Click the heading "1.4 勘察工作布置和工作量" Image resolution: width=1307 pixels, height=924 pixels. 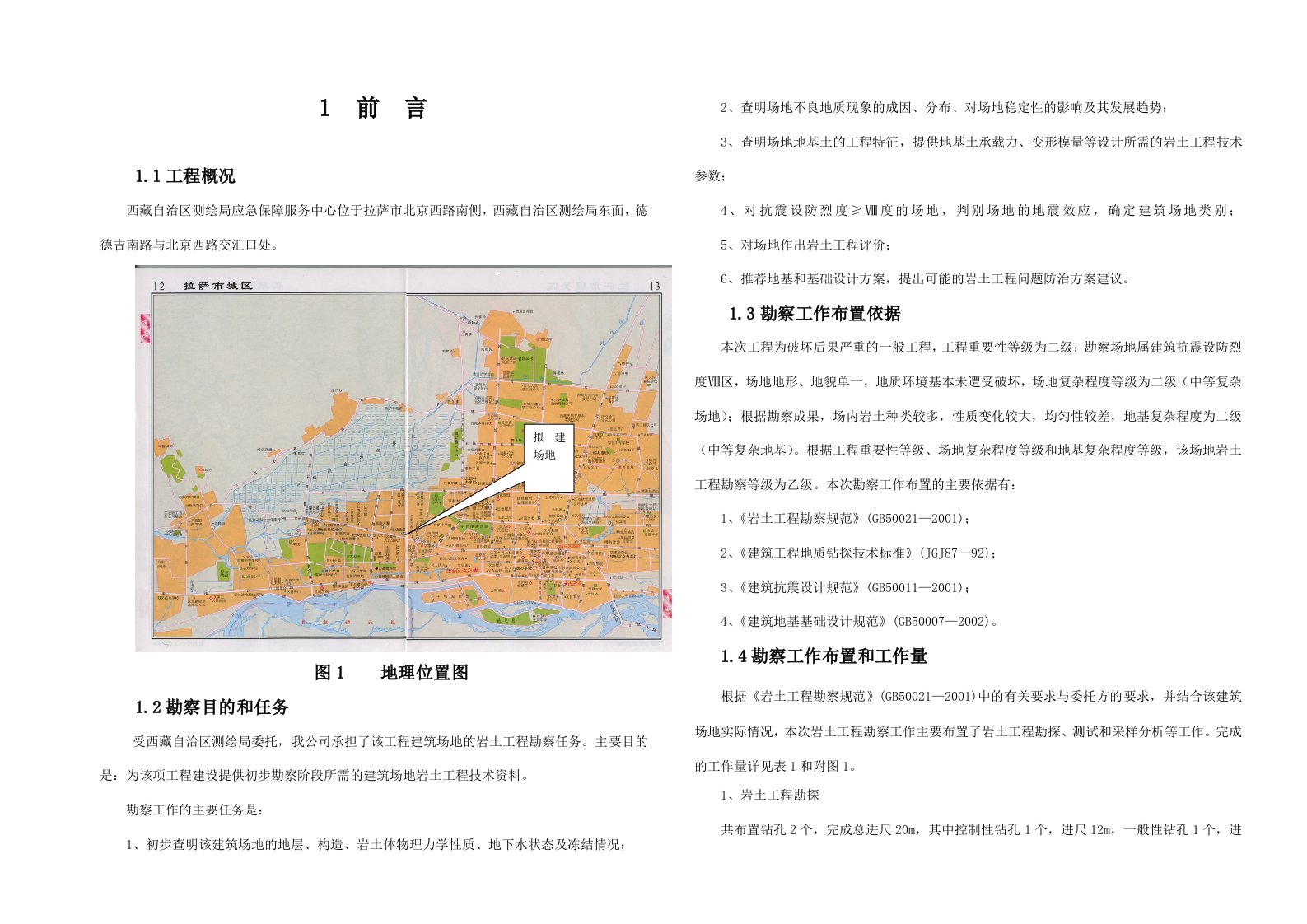824,656
